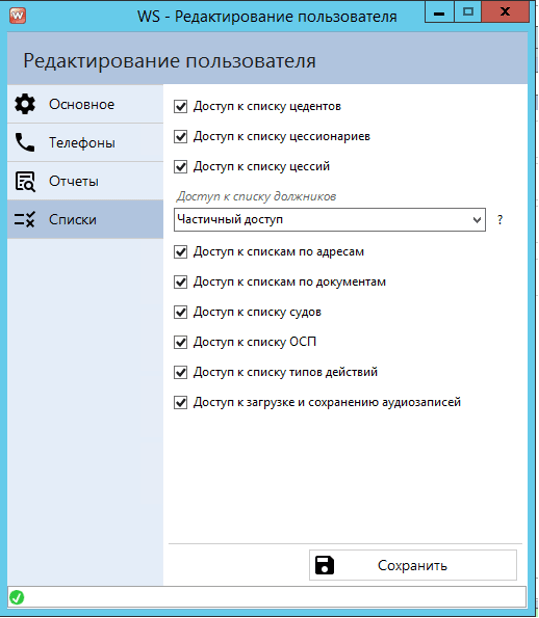Image resolution: width=539 pixels, height=618 pixels.
Task: Open the Телефоны tab
Action: coord(85,142)
